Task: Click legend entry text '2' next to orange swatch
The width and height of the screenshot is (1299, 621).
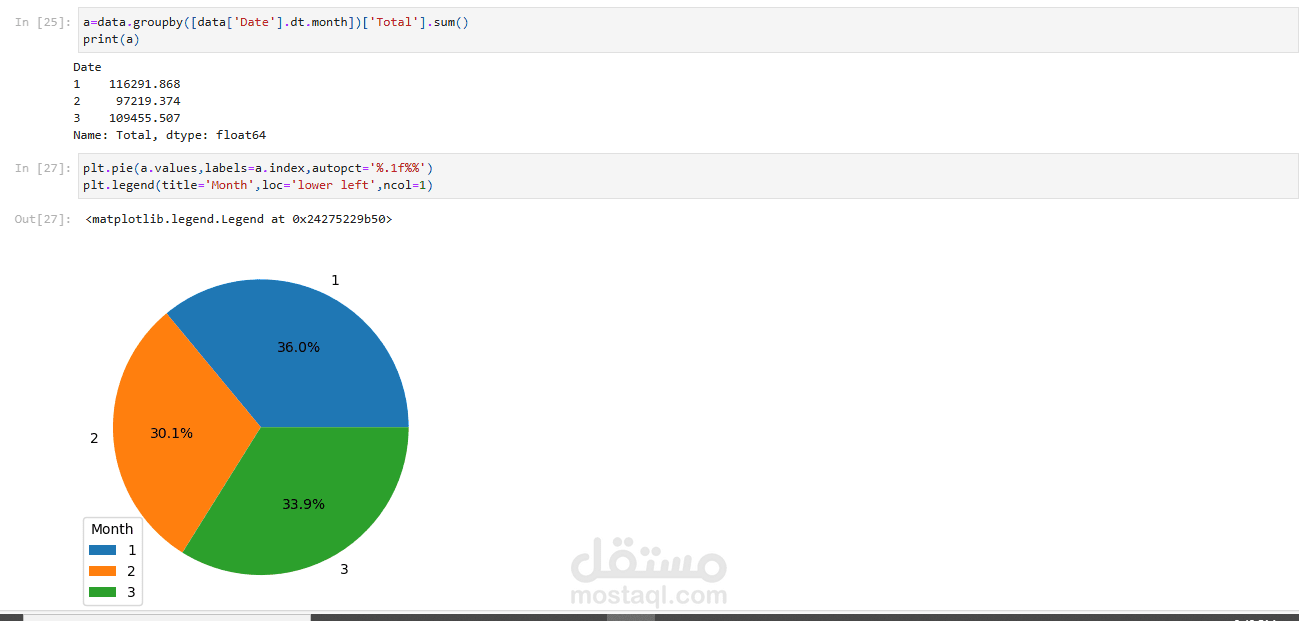Action: (x=132, y=571)
